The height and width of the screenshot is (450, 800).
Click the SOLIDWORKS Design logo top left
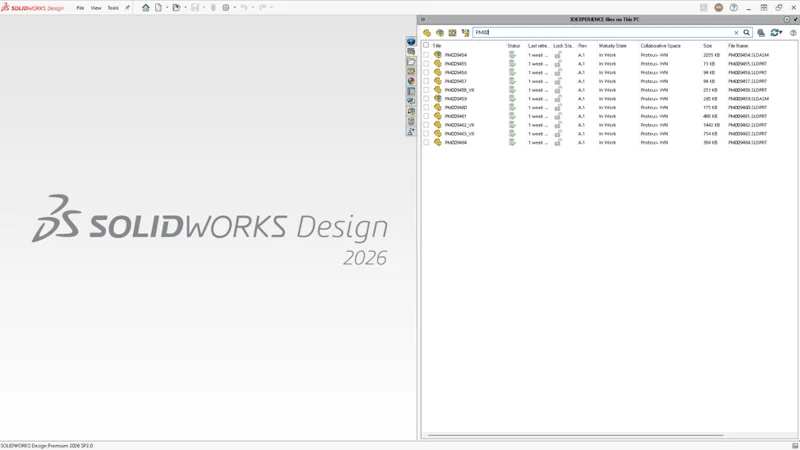33,8
